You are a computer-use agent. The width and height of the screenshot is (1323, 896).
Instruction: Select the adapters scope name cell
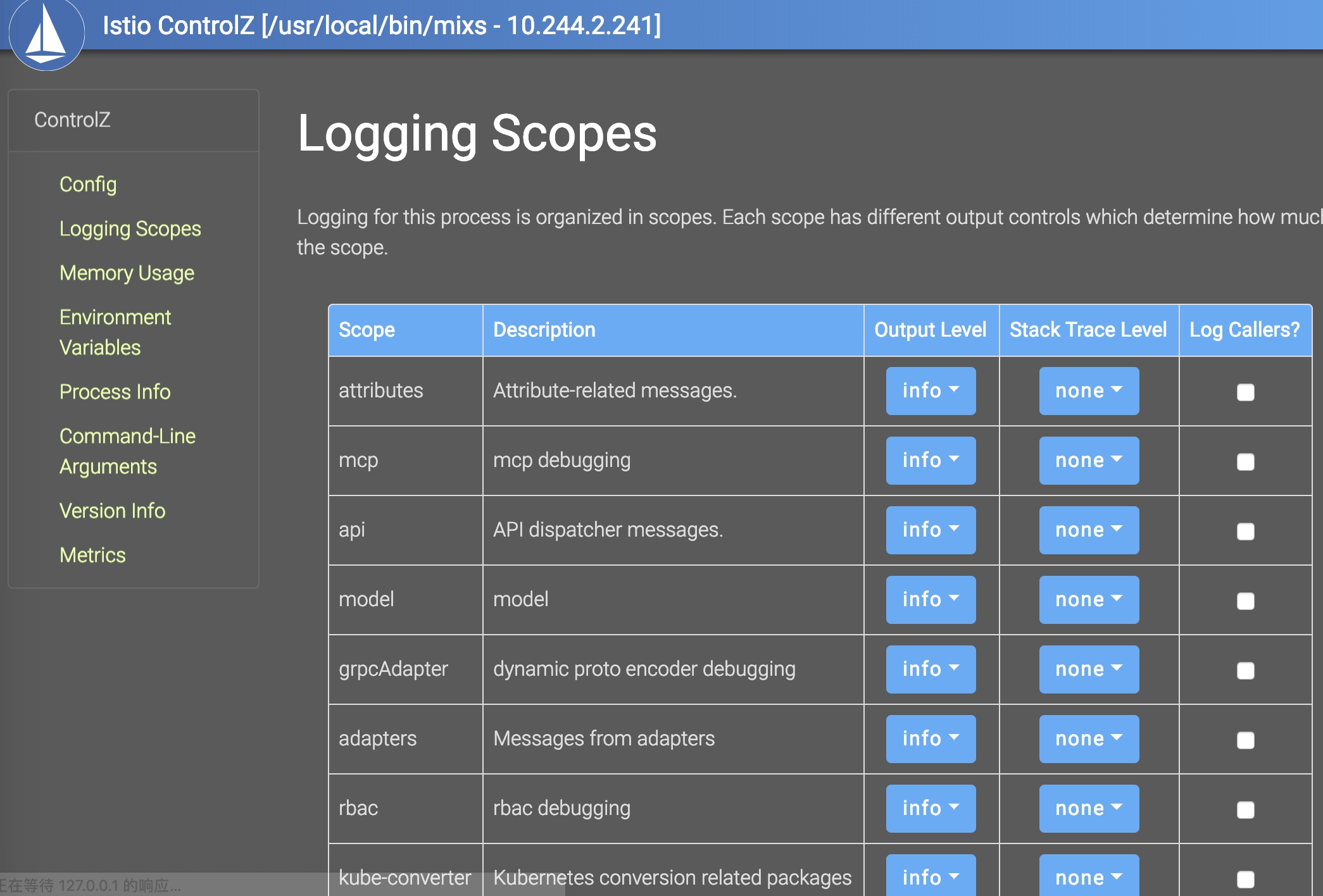406,739
